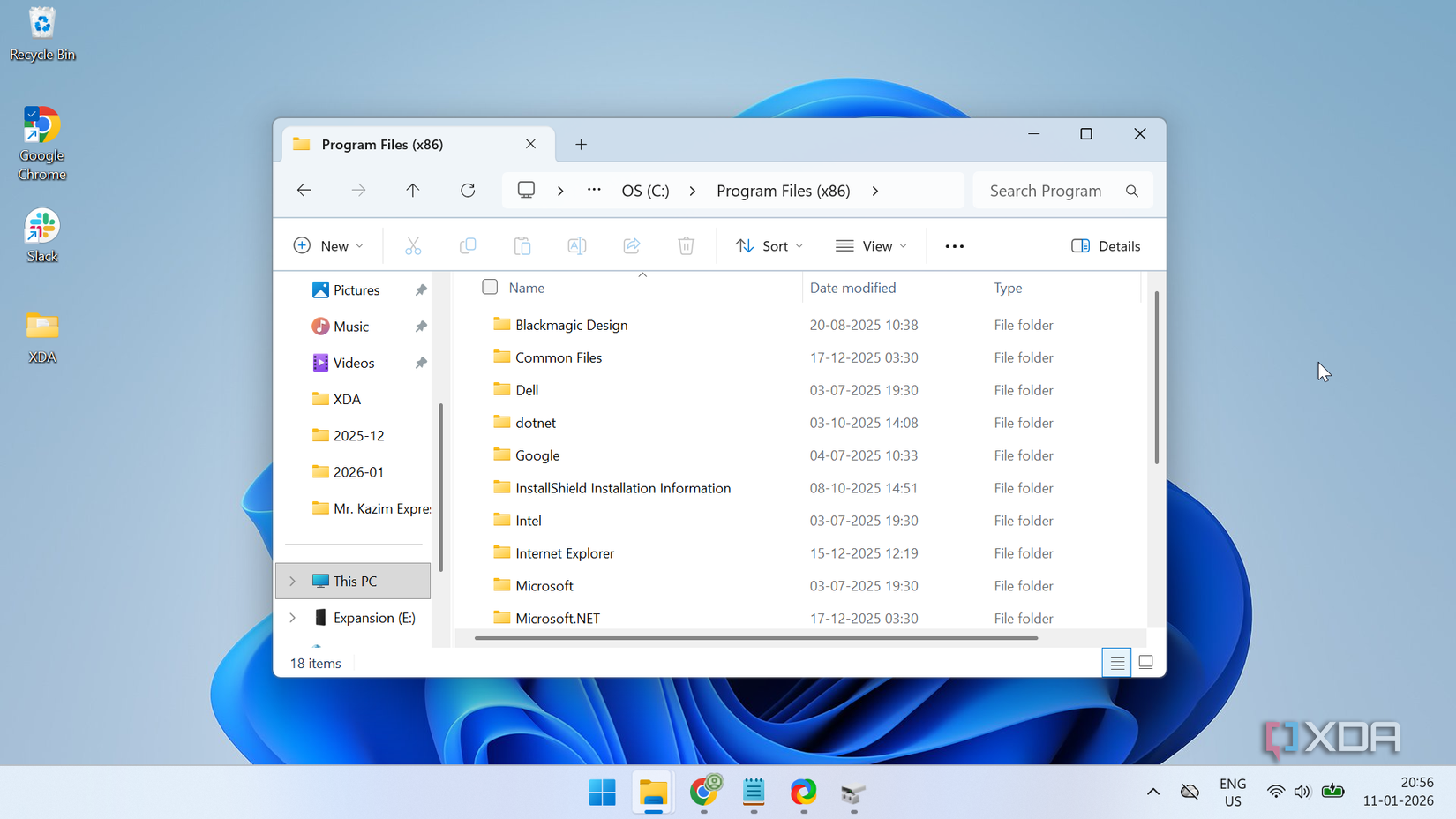The image size is (1456, 819).
Task: Select the Cut tool in the toolbar
Action: point(412,245)
